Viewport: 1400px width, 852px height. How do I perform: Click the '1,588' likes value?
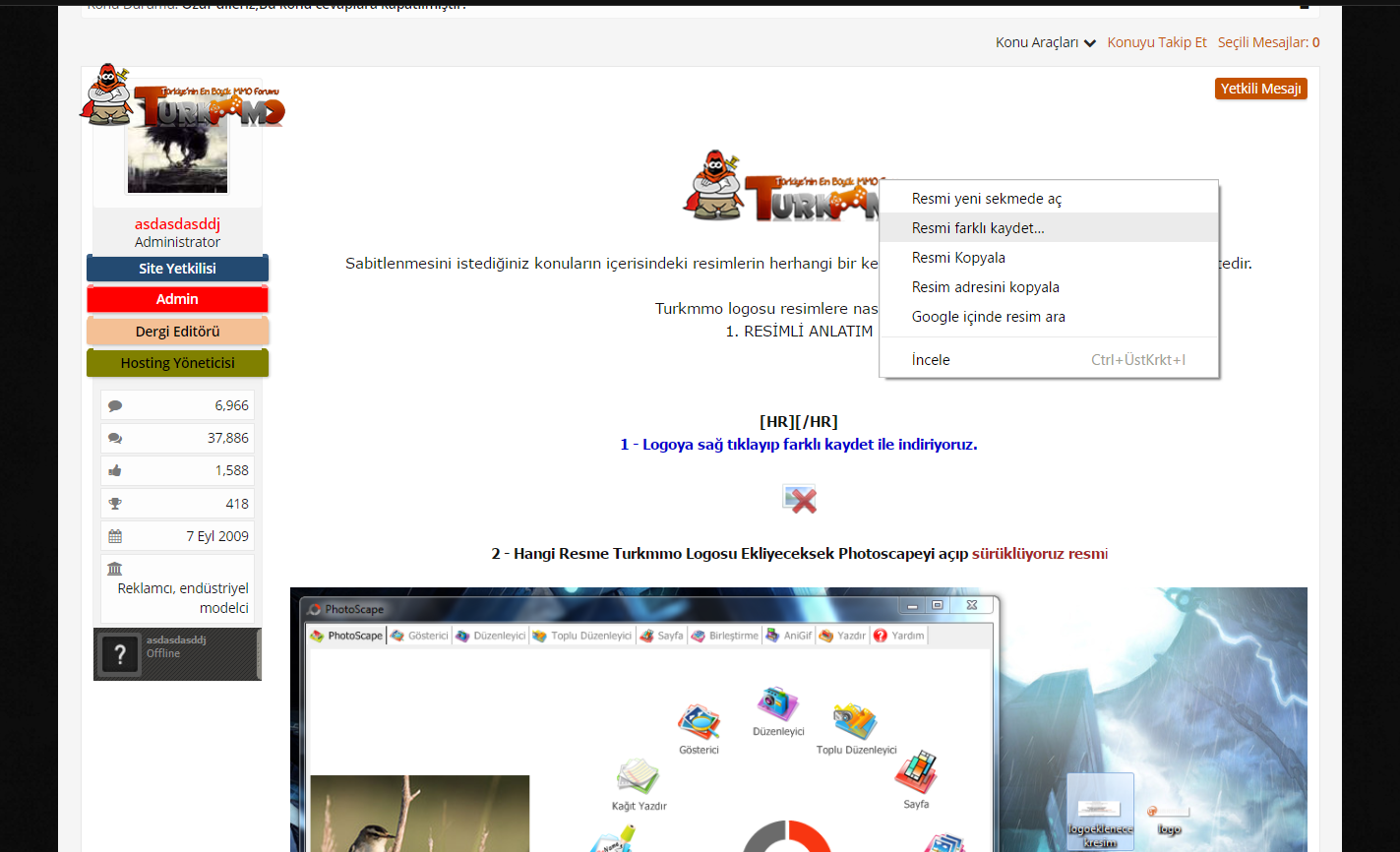click(x=232, y=470)
